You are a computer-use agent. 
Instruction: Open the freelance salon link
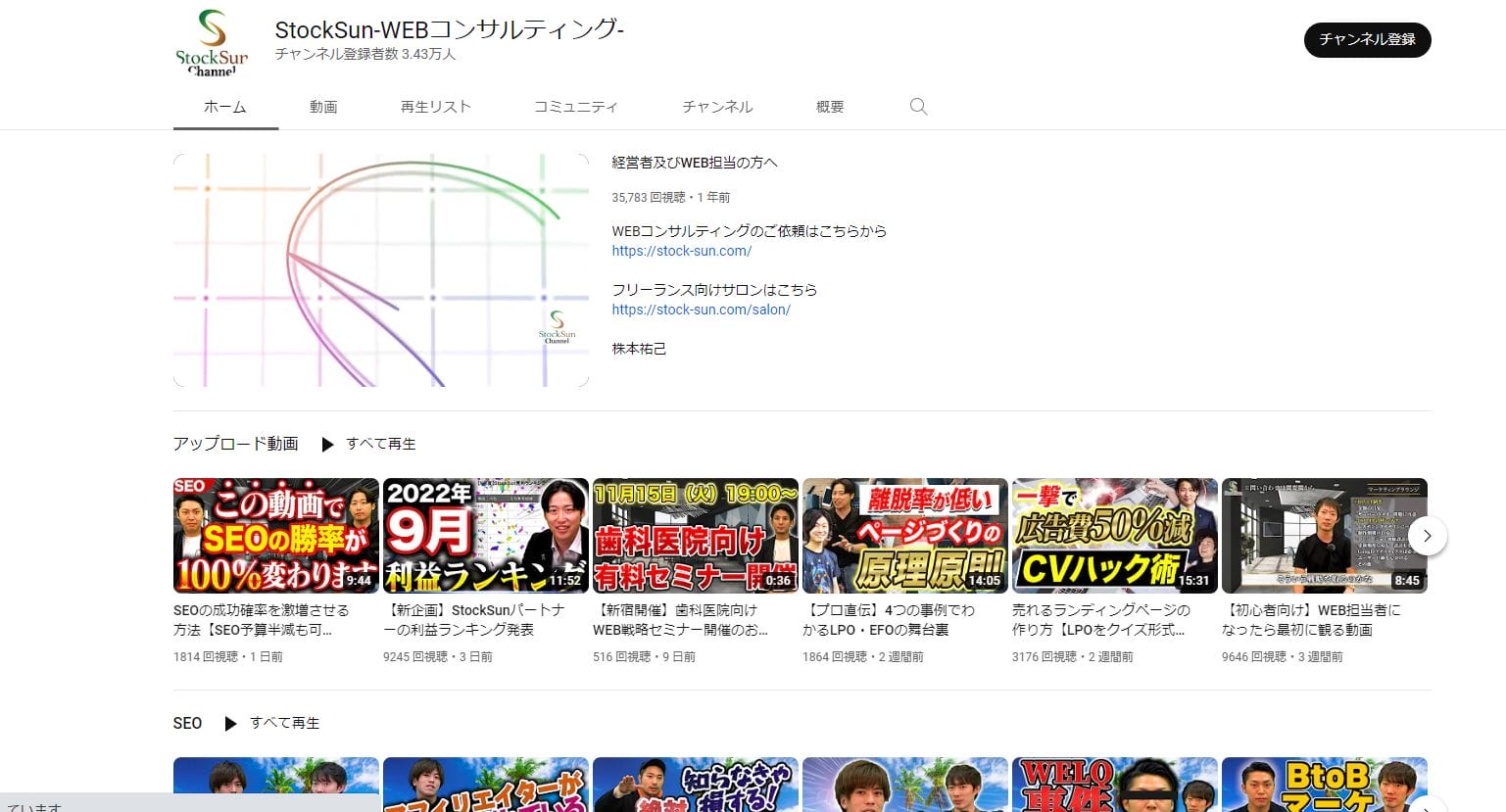(x=701, y=310)
